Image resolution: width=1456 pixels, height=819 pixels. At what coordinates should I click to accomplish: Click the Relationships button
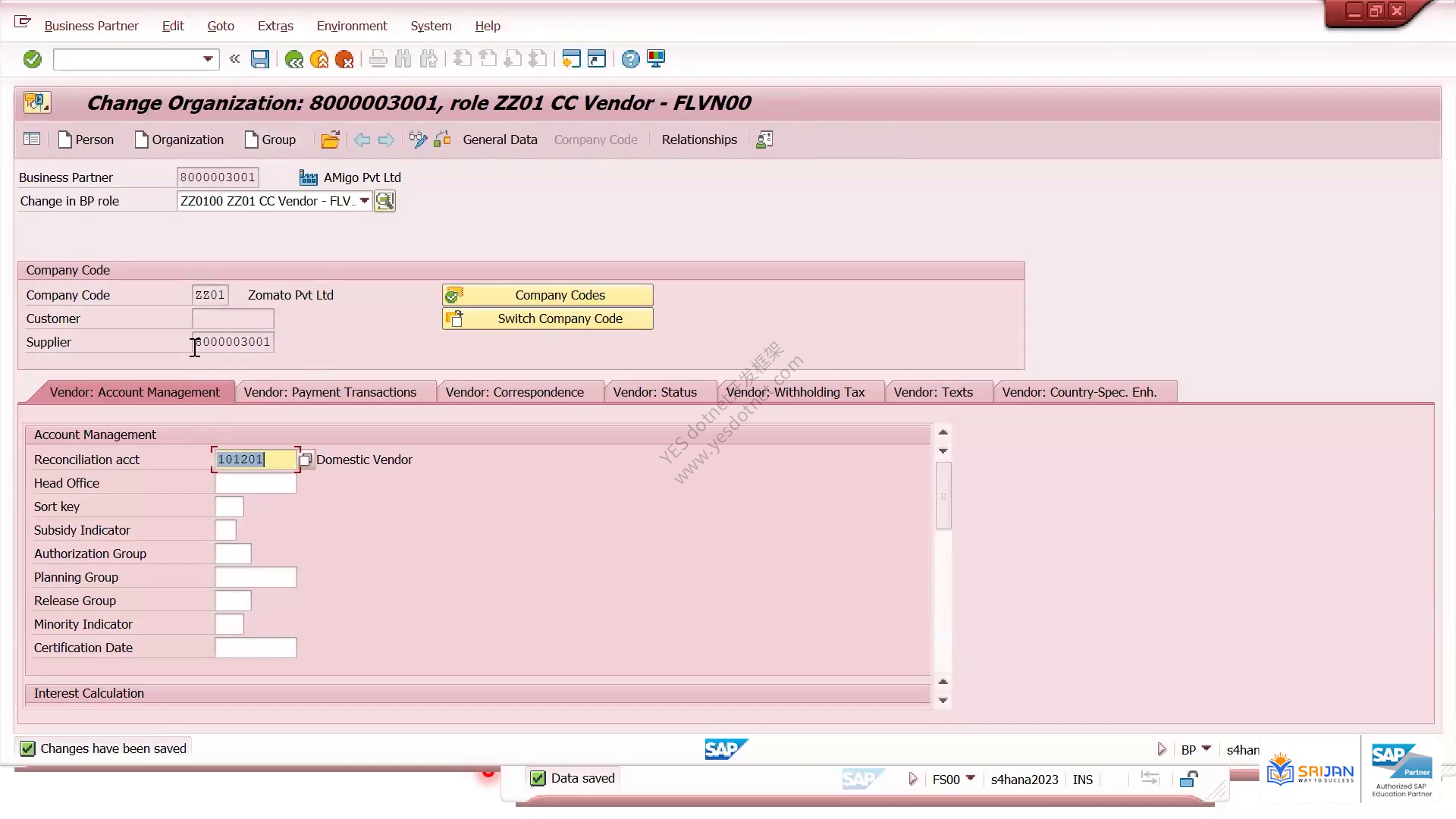[699, 140]
